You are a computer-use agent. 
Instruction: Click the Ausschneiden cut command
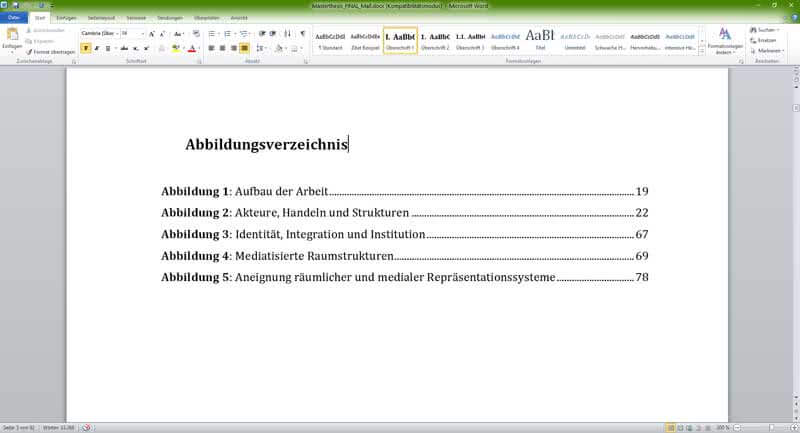pos(45,31)
